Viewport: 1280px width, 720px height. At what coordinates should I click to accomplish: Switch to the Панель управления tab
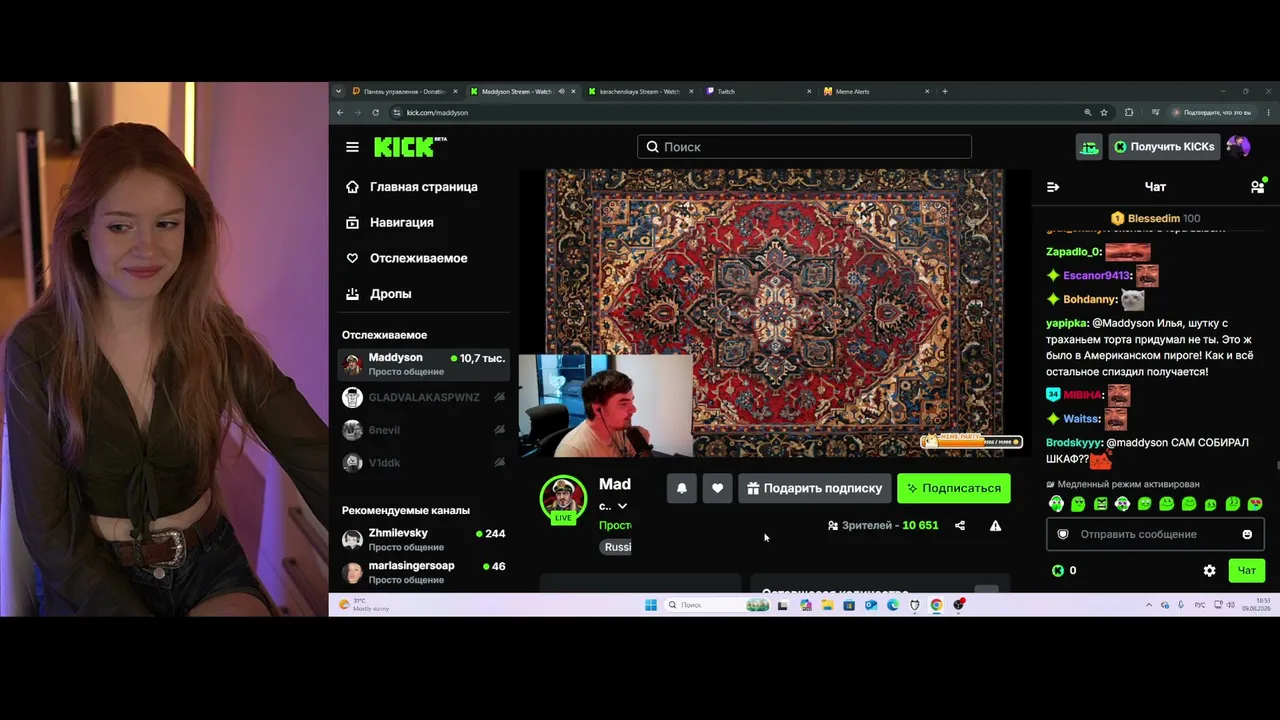coord(405,92)
